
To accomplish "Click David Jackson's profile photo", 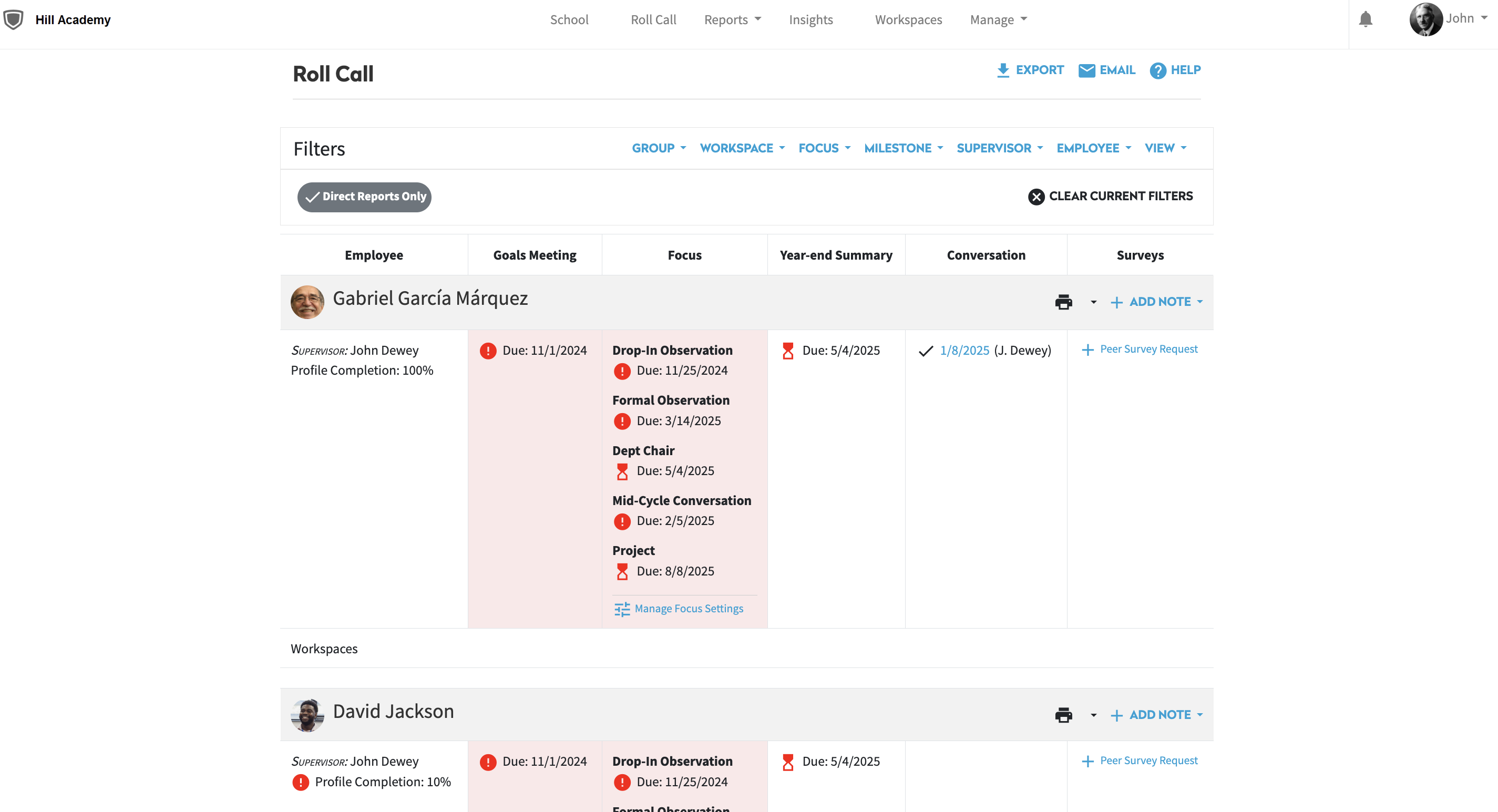I will click(x=307, y=715).
